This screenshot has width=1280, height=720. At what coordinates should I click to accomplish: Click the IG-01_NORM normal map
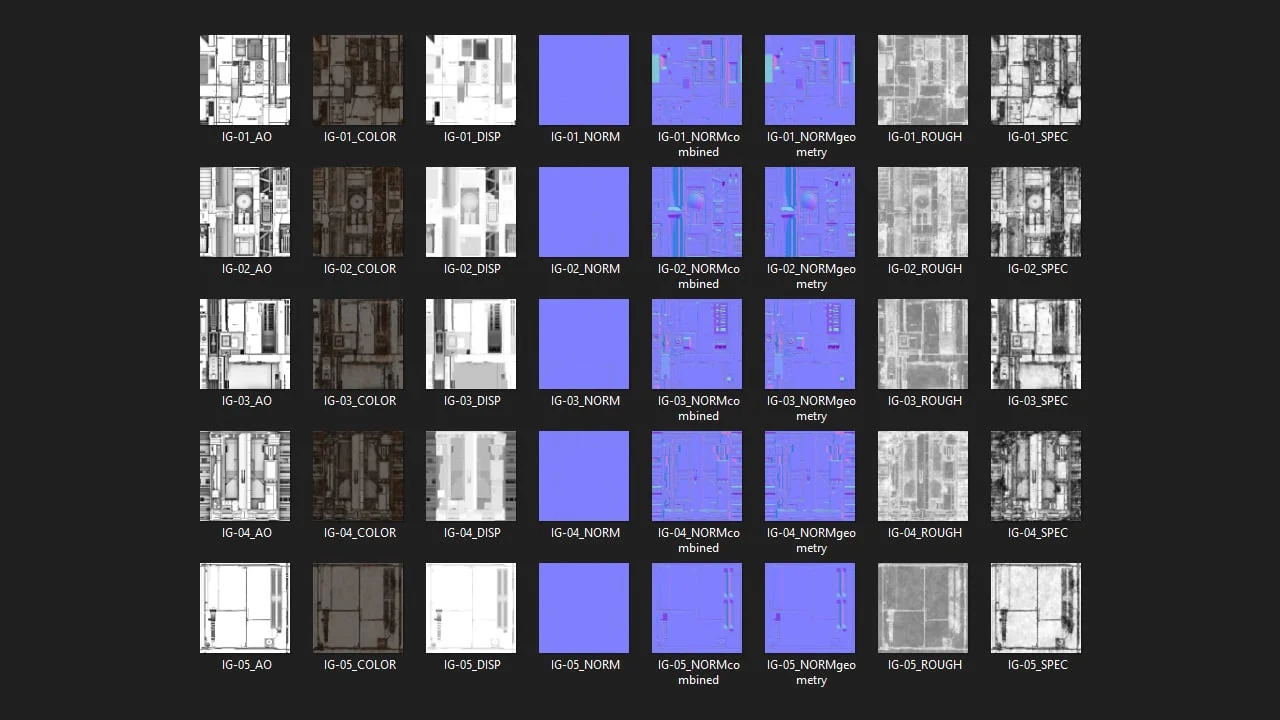pos(584,80)
